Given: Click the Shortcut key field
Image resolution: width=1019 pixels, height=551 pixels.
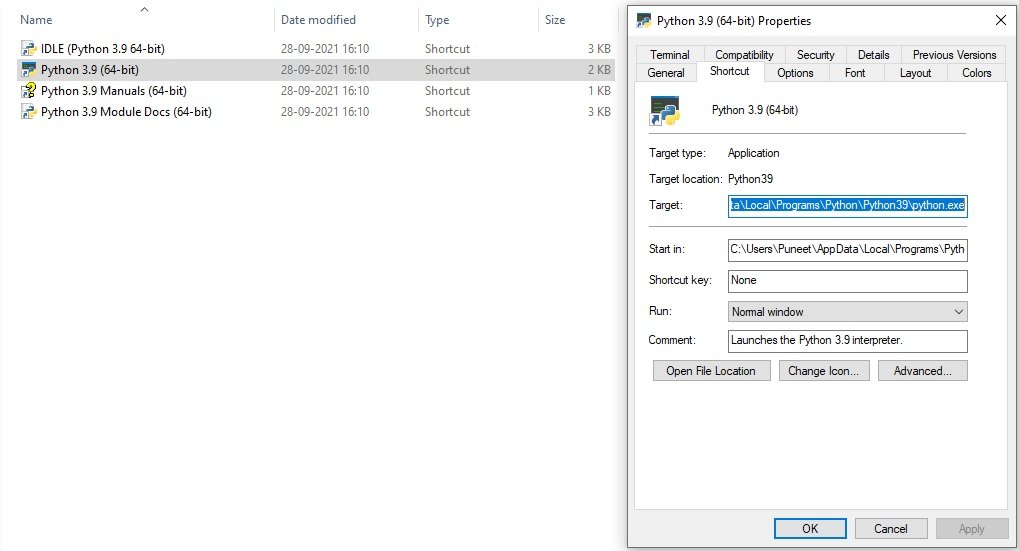Looking at the screenshot, I should click(x=847, y=281).
